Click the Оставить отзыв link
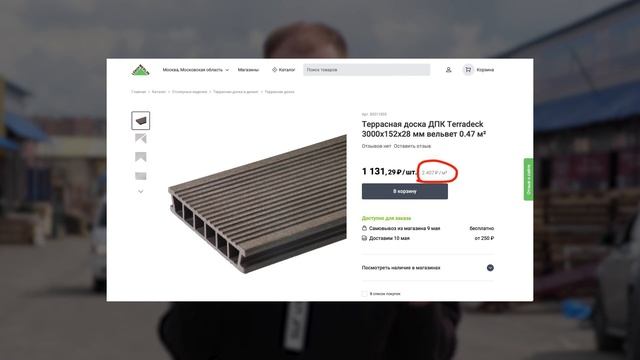Image resolution: width=640 pixels, height=360 pixels. click(412, 146)
